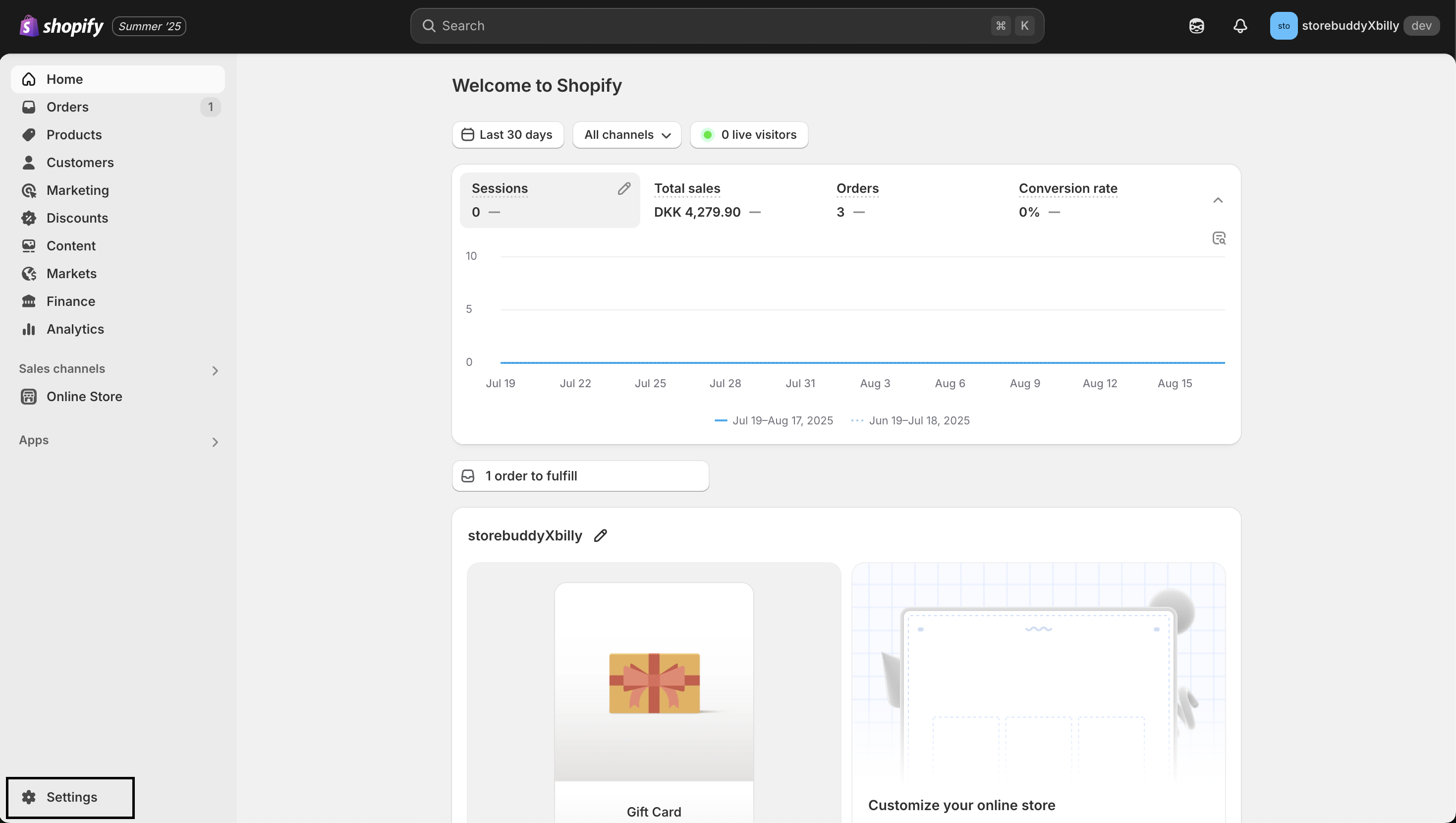Click the Settings gear icon

pyautogui.click(x=29, y=797)
